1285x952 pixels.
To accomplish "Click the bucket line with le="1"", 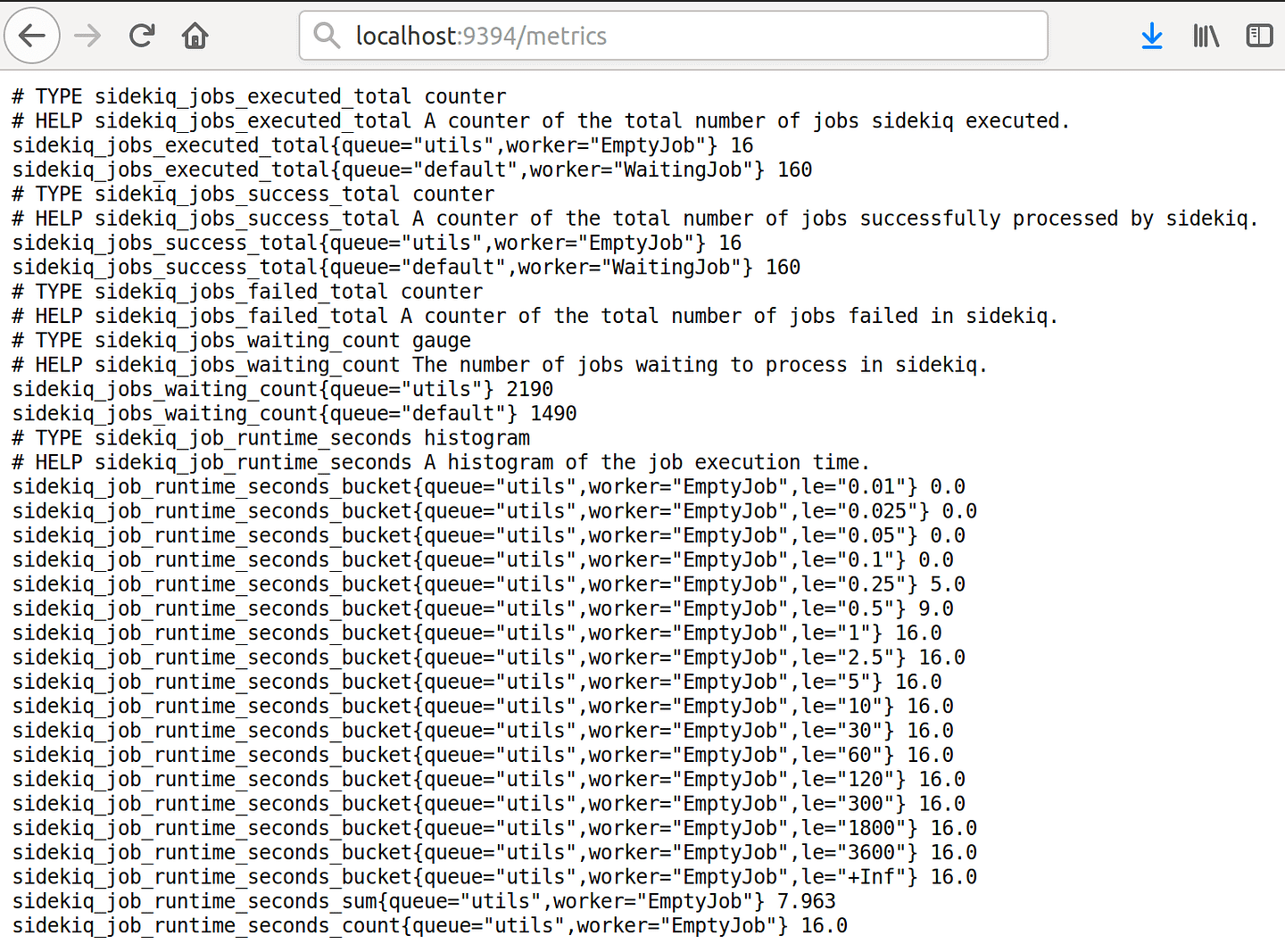I will (477, 633).
